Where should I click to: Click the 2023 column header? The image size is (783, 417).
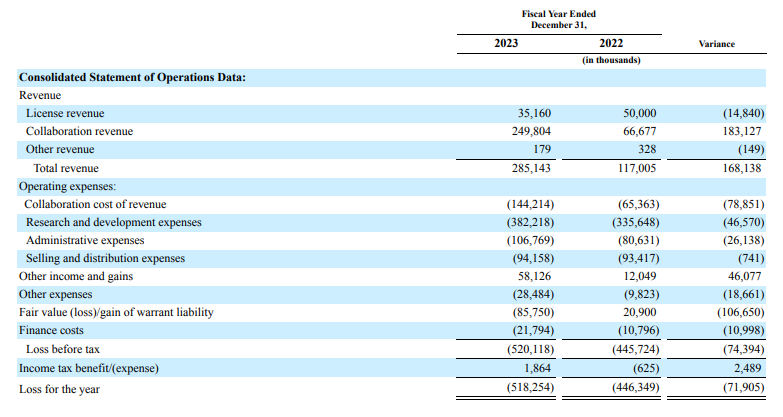coord(506,43)
